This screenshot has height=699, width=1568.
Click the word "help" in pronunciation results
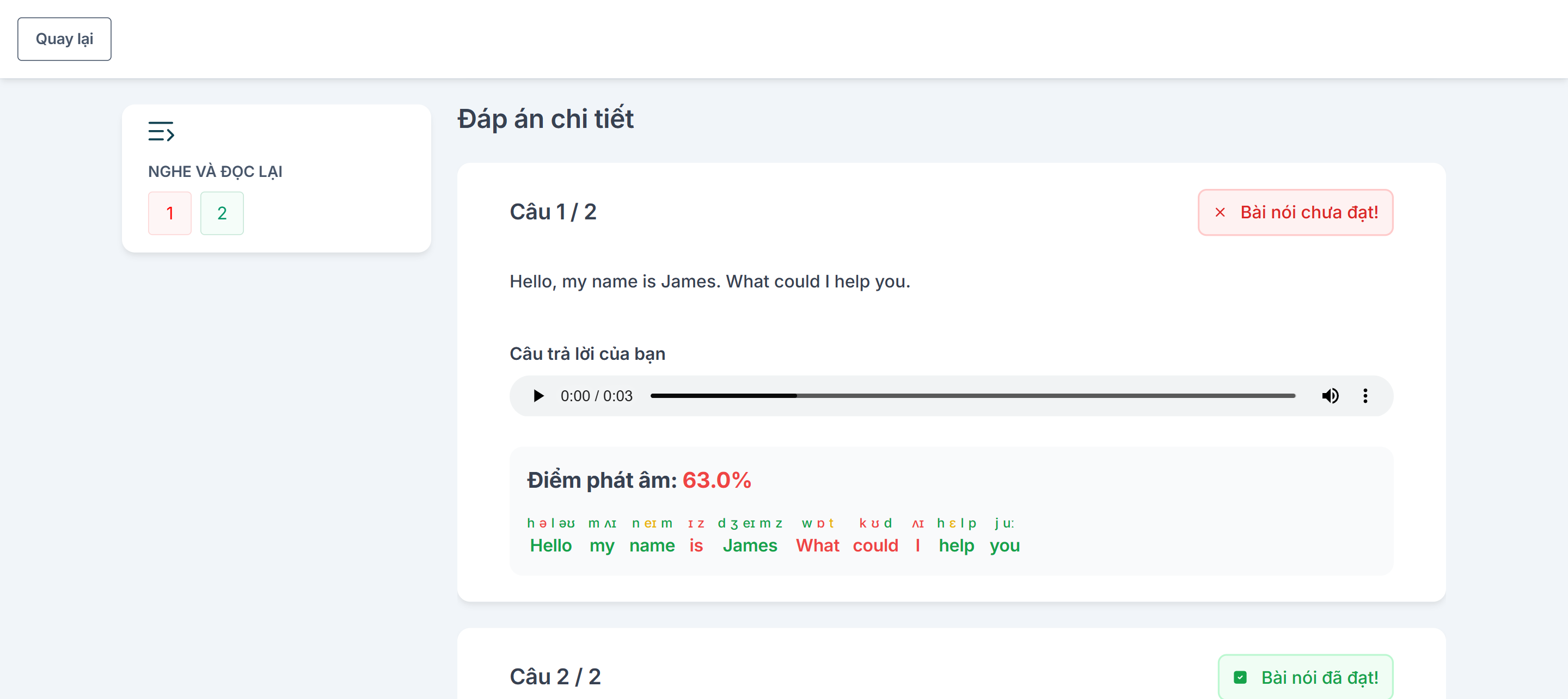pyautogui.click(x=955, y=545)
